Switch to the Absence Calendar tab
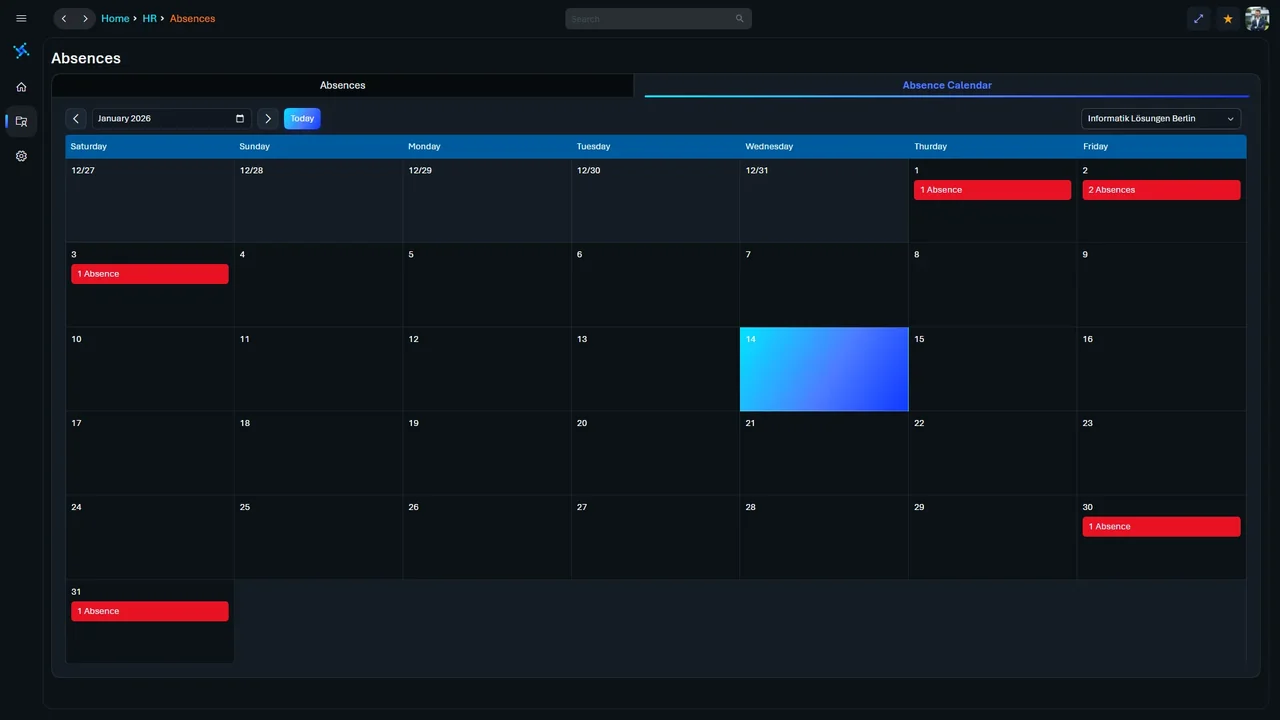Image resolution: width=1280 pixels, height=720 pixels. click(x=947, y=86)
